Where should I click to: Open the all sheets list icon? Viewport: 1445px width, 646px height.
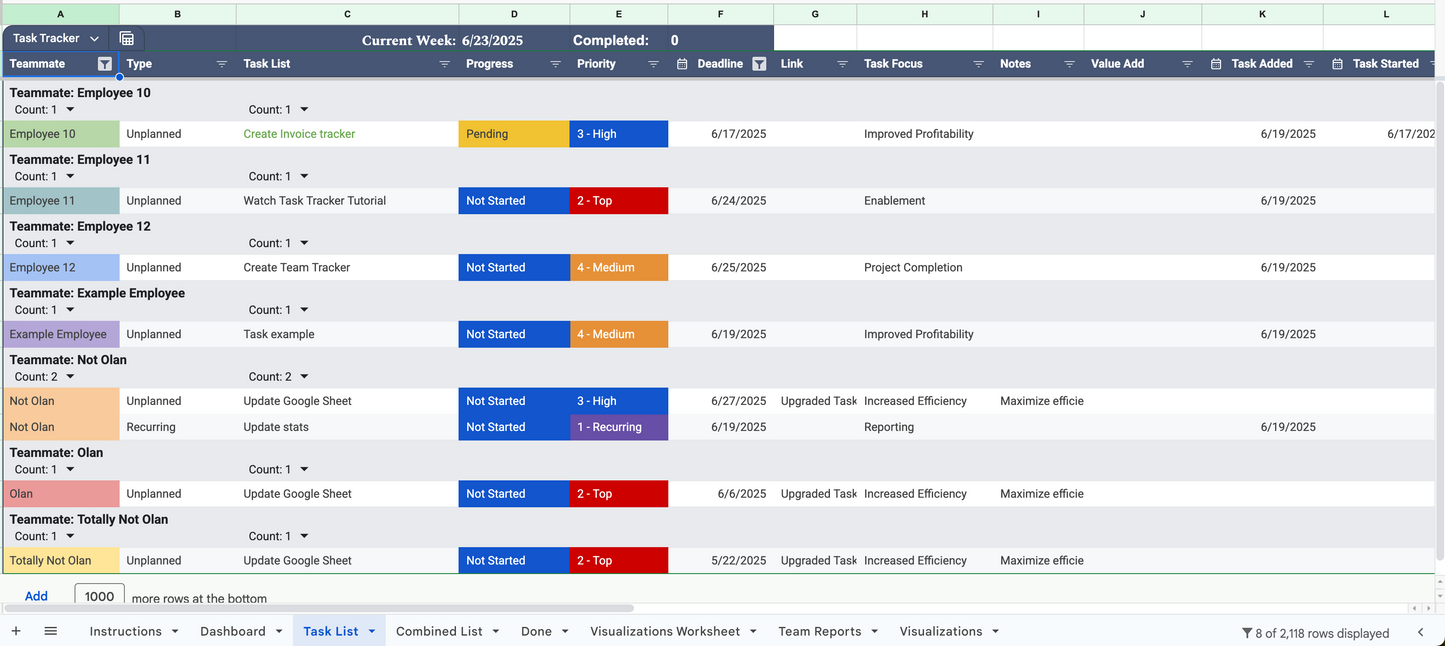pos(51,631)
